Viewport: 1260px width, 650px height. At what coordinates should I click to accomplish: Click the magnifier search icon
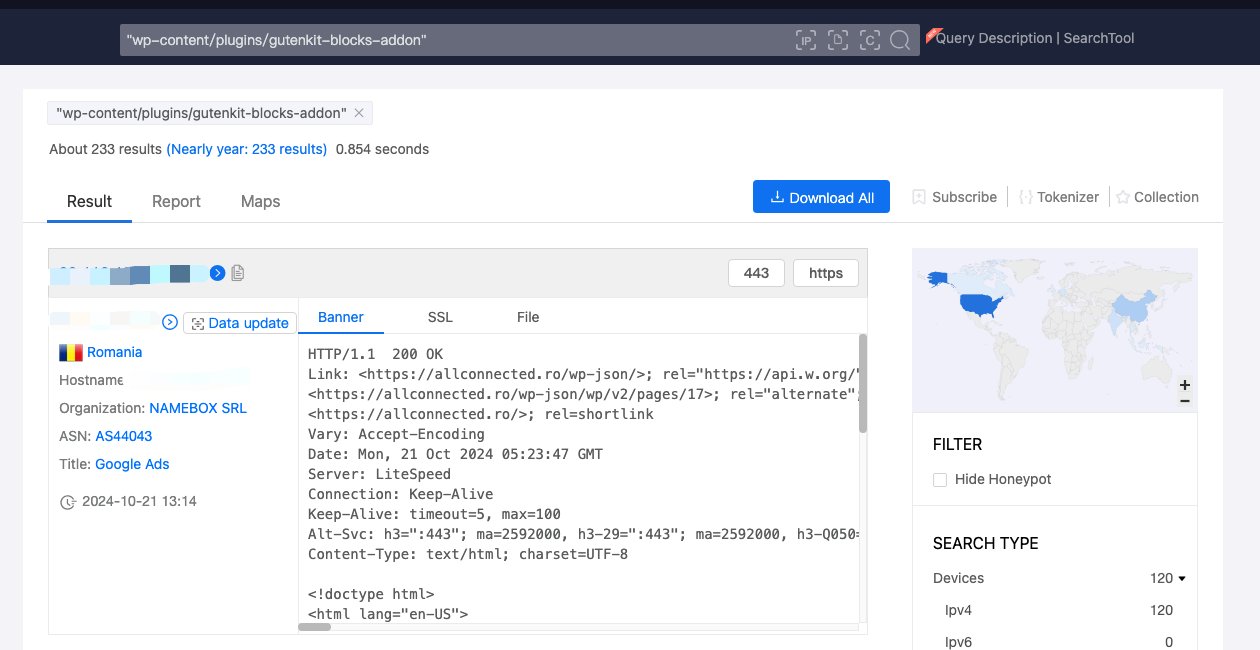[900, 40]
